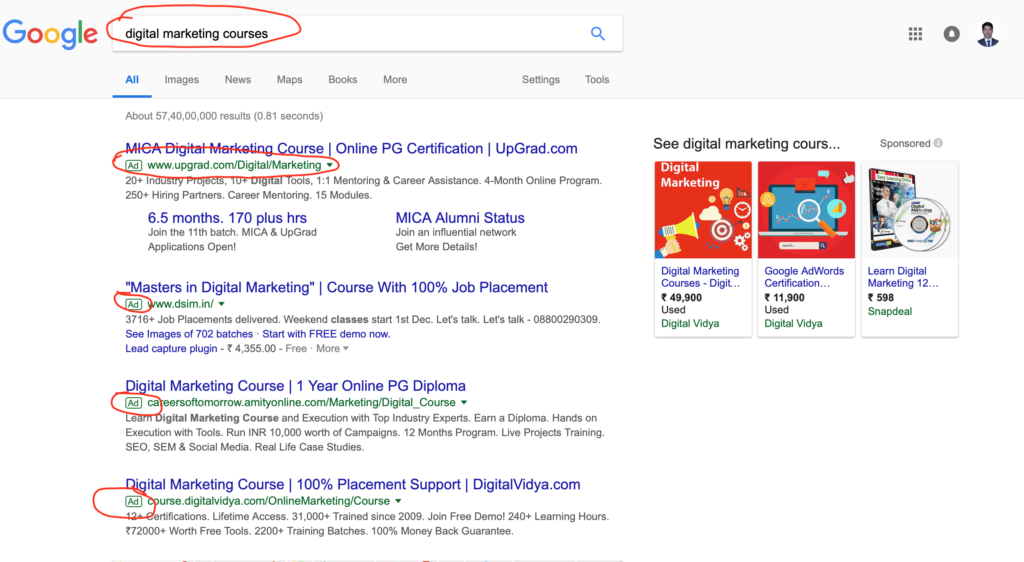The image size is (1024, 562).
Task: Open Digital Marketing Courses - Digit... product title
Action: point(700,277)
